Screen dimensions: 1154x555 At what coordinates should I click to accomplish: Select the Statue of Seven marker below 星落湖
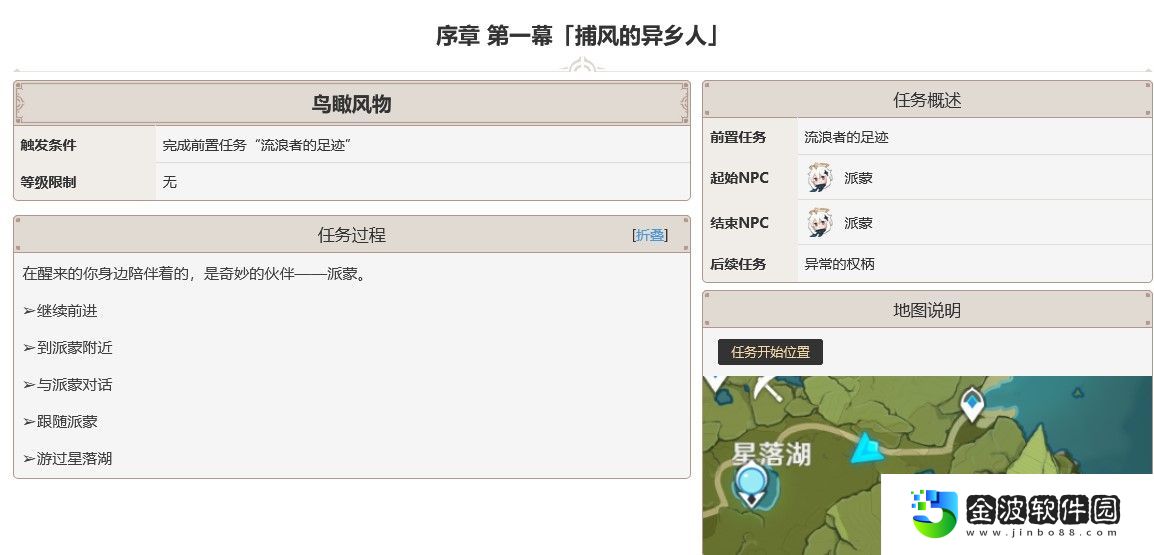pyautogui.click(x=751, y=484)
